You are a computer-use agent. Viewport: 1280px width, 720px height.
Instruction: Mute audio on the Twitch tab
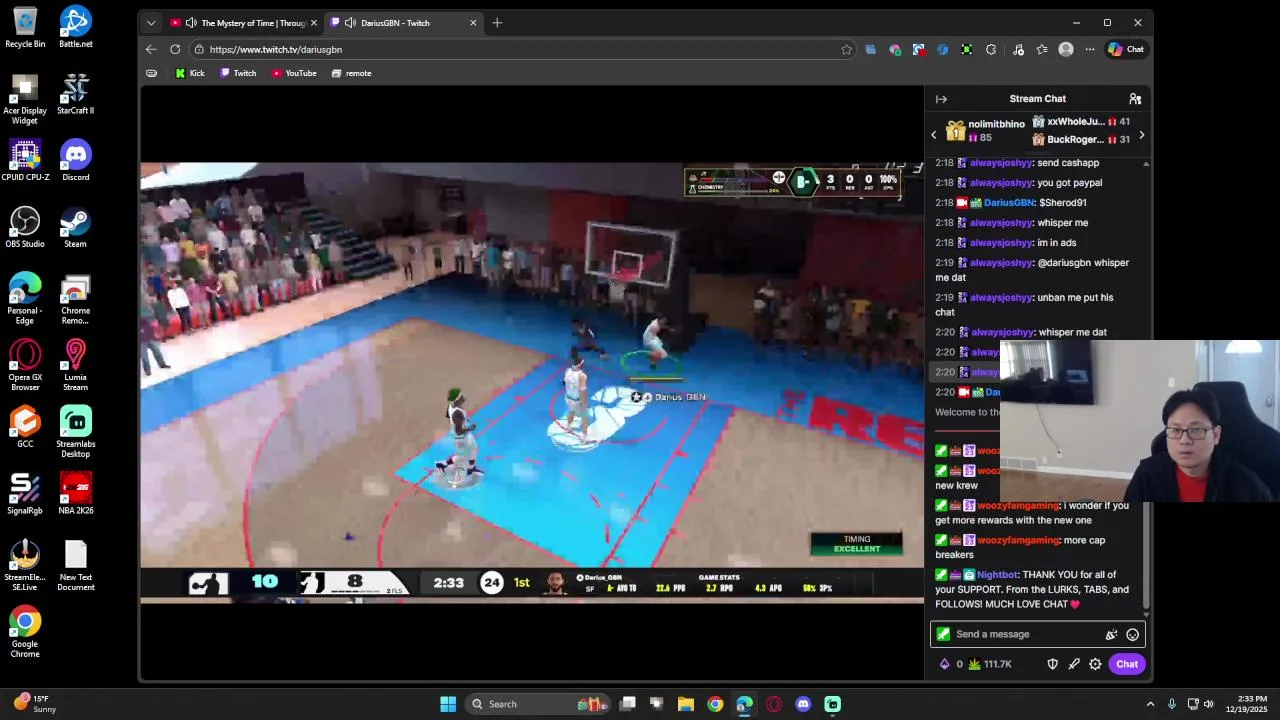(351, 23)
